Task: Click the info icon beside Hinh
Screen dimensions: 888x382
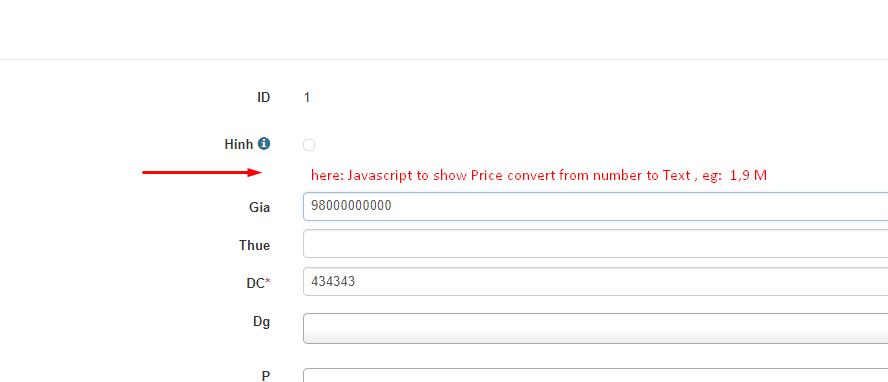Action: (x=264, y=144)
